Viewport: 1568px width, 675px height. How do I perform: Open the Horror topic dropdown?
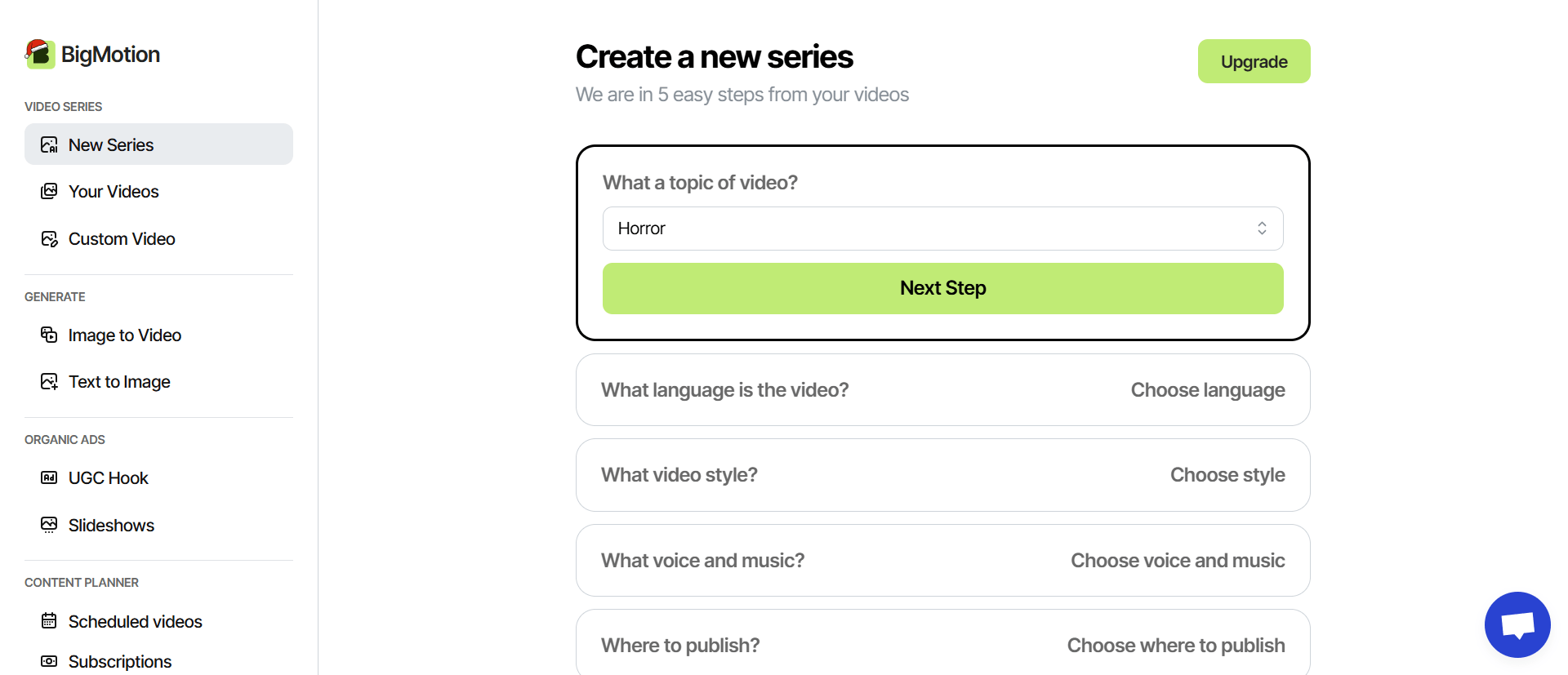942,229
